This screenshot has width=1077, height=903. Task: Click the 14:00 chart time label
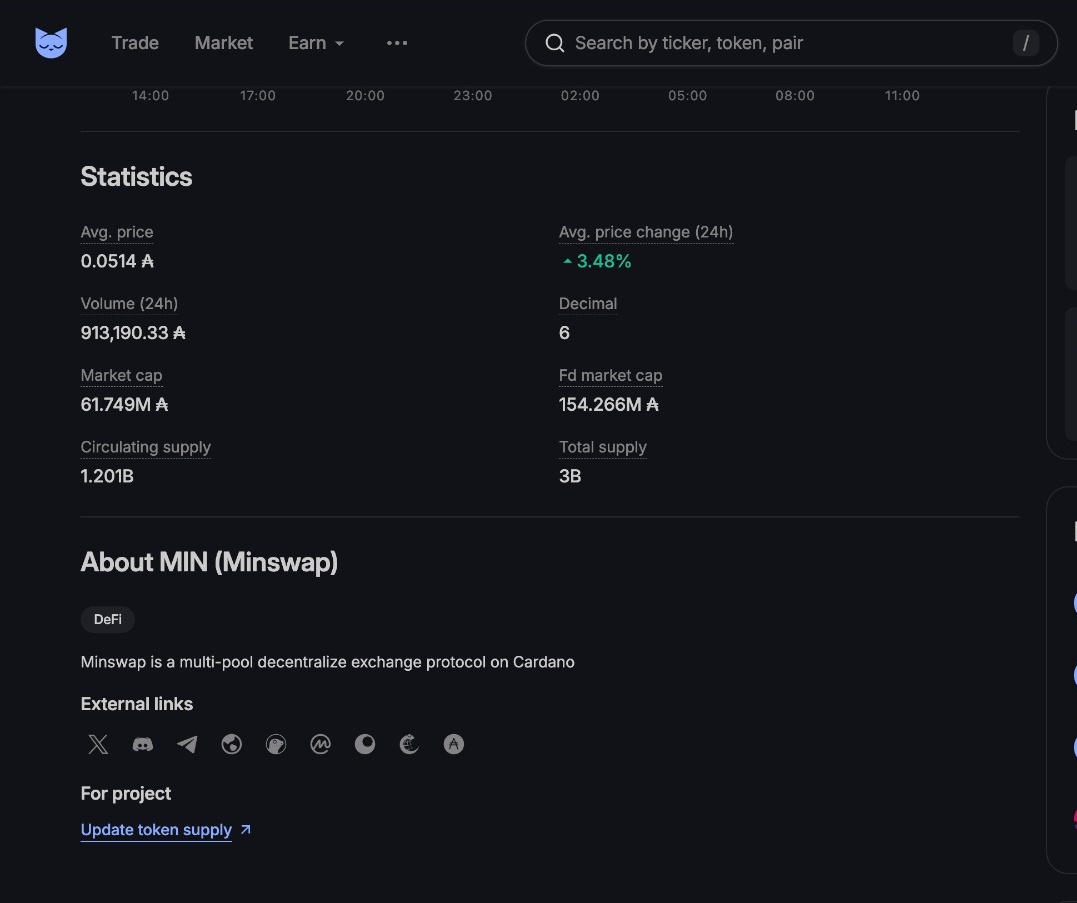(x=150, y=95)
